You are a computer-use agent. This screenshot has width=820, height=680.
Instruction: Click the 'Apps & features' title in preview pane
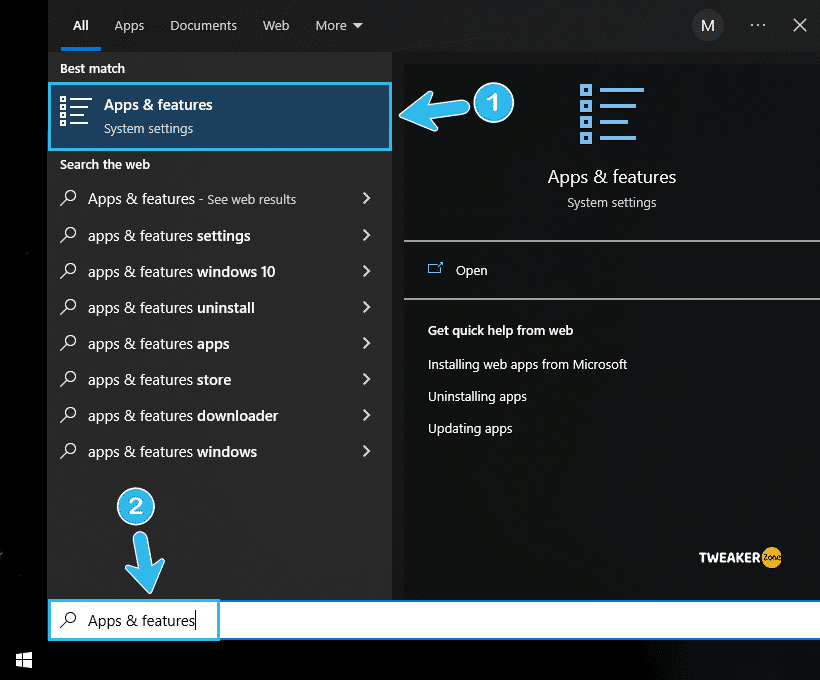click(x=611, y=177)
